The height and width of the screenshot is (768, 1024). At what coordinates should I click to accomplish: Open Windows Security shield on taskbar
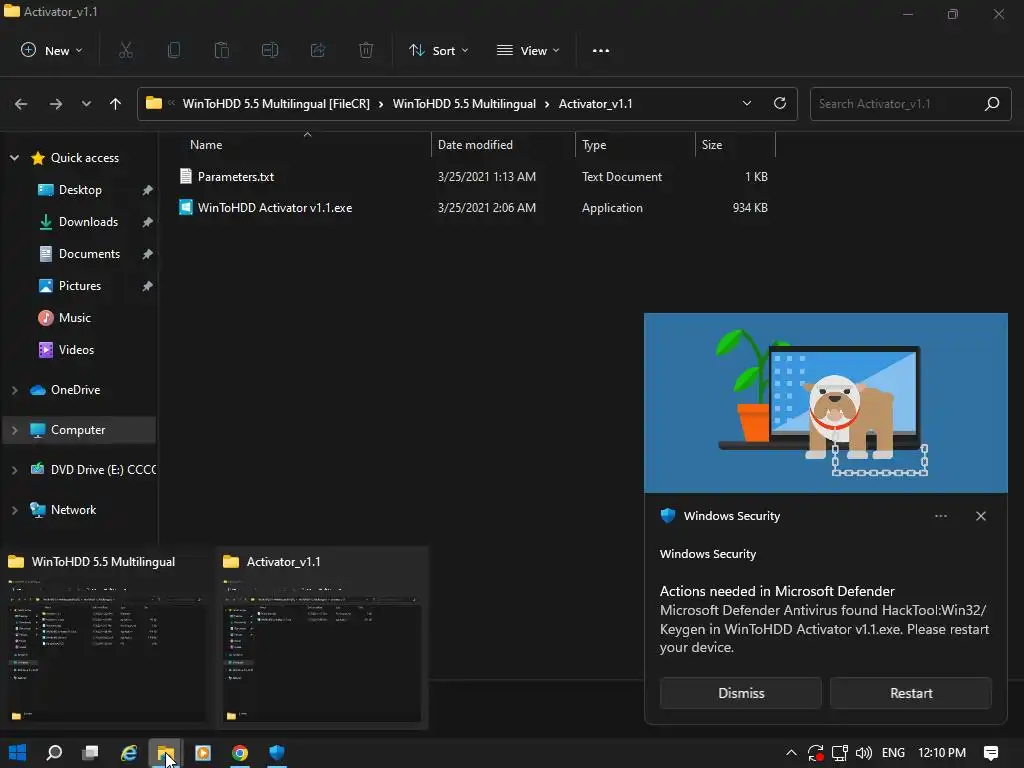(x=277, y=752)
